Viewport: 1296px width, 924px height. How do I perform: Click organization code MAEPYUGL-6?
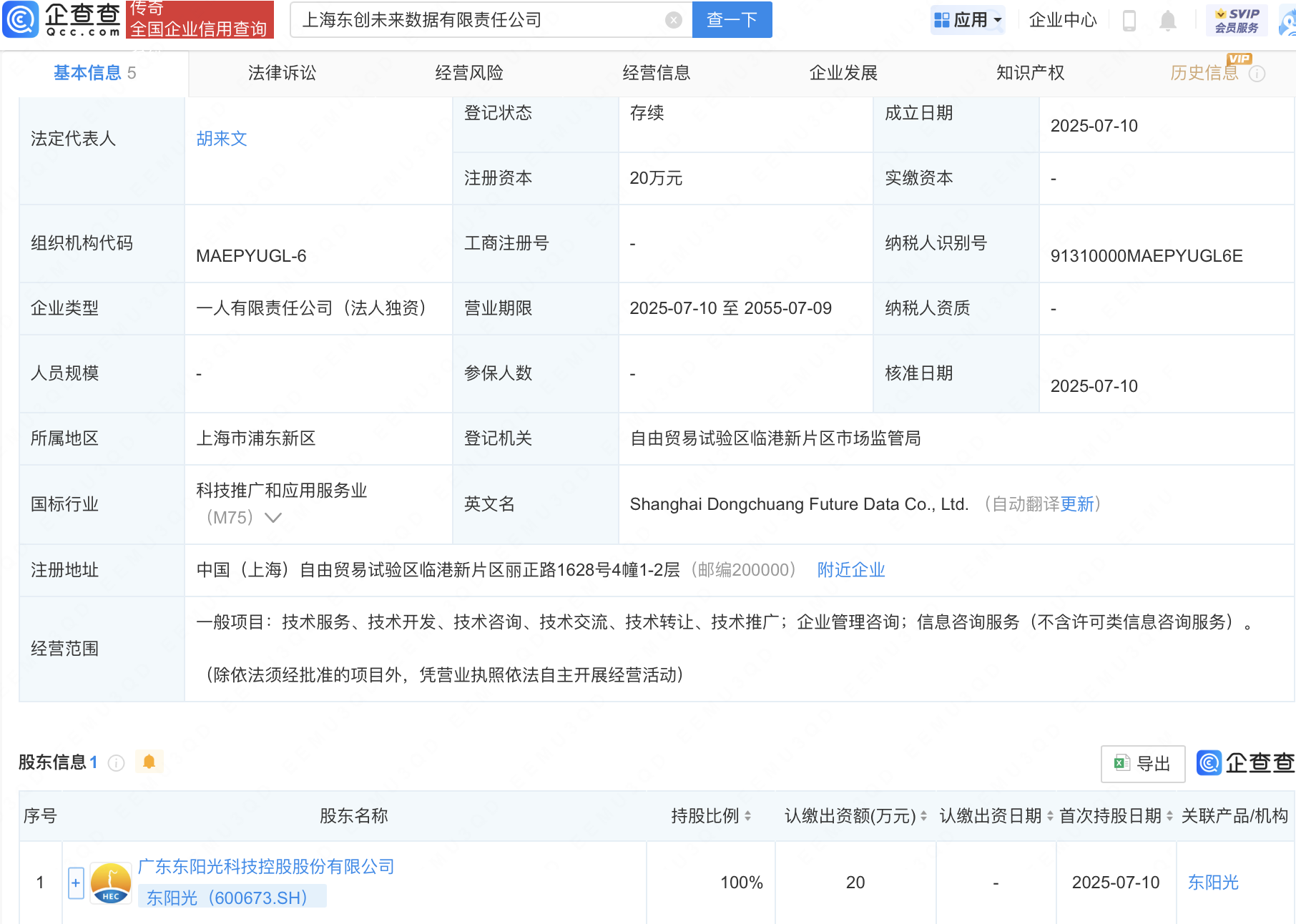coord(251,256)
